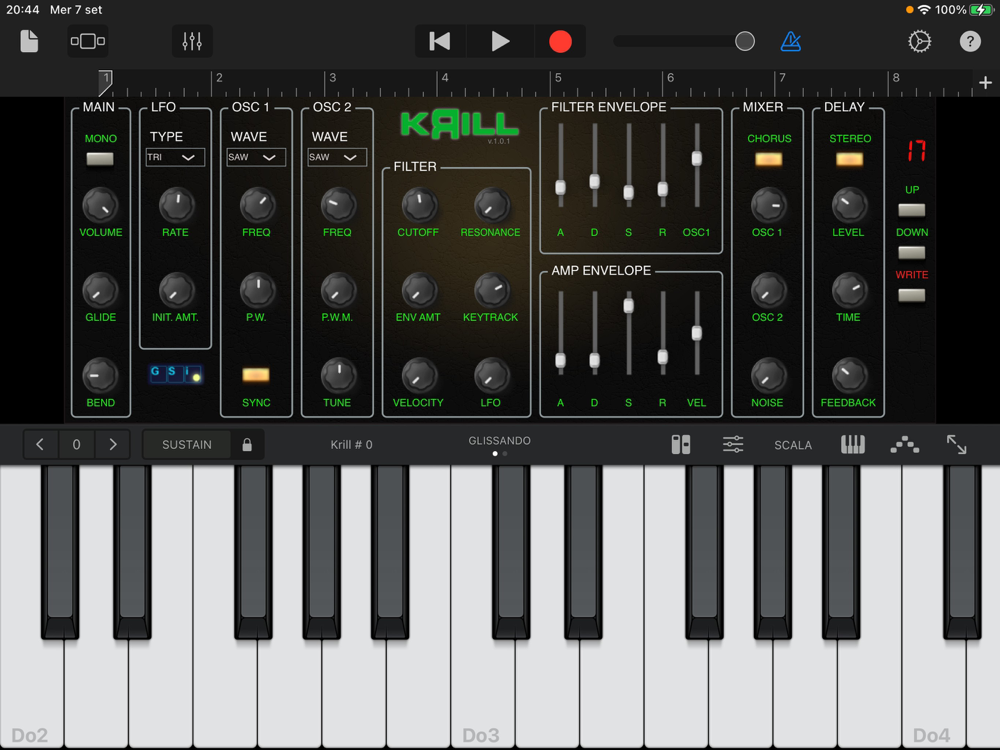The height and width of the screenshot is (750, 1000).
Task: Toggle the STEREO switch in DELAY
Action: coord(849,159)
